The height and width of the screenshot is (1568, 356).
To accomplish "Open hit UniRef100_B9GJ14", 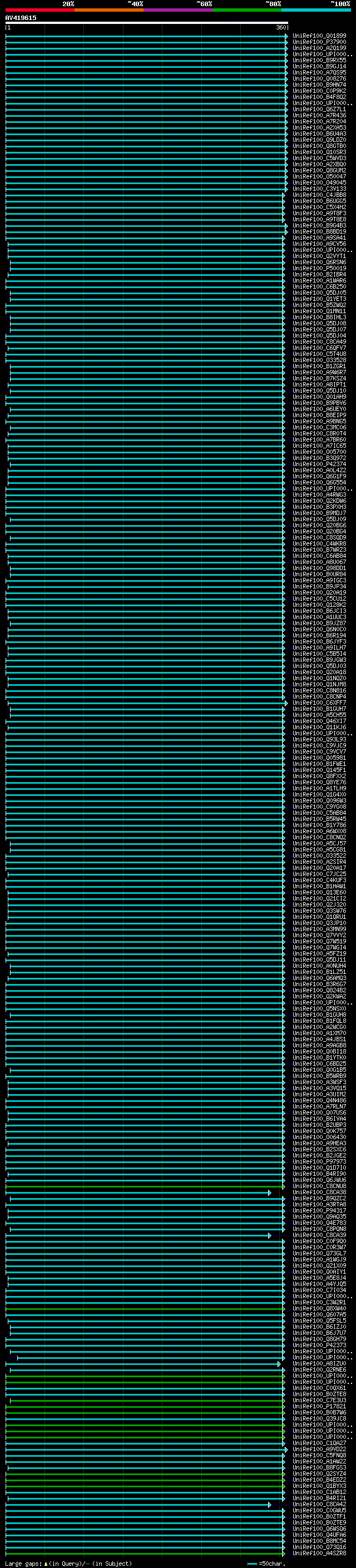I will 319,66.
